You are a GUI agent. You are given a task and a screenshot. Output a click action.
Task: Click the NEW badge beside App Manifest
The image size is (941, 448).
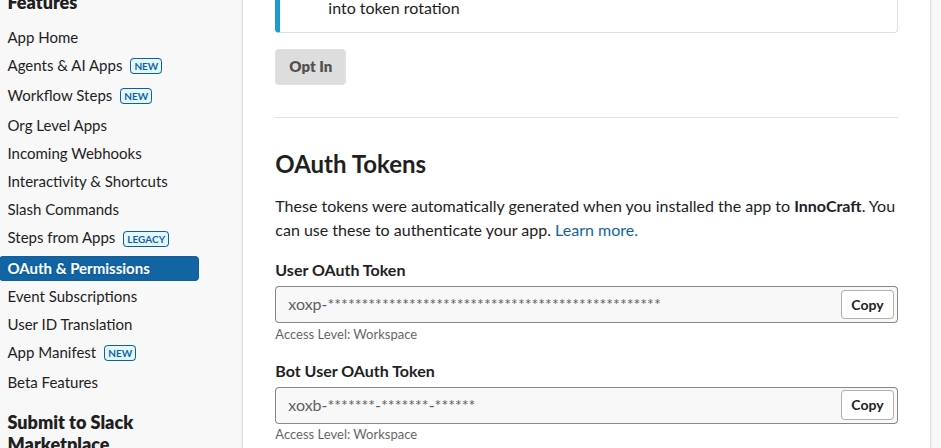click(x=120, y=353)
